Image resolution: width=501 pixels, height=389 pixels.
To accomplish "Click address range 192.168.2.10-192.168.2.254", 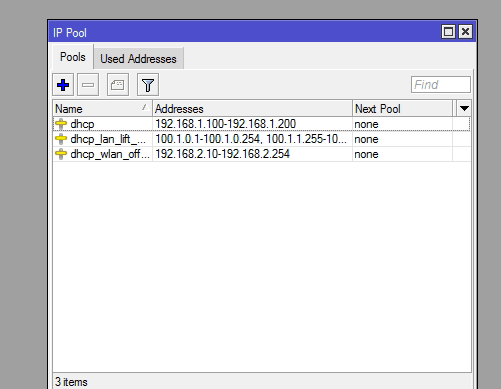I will [223, 154].
